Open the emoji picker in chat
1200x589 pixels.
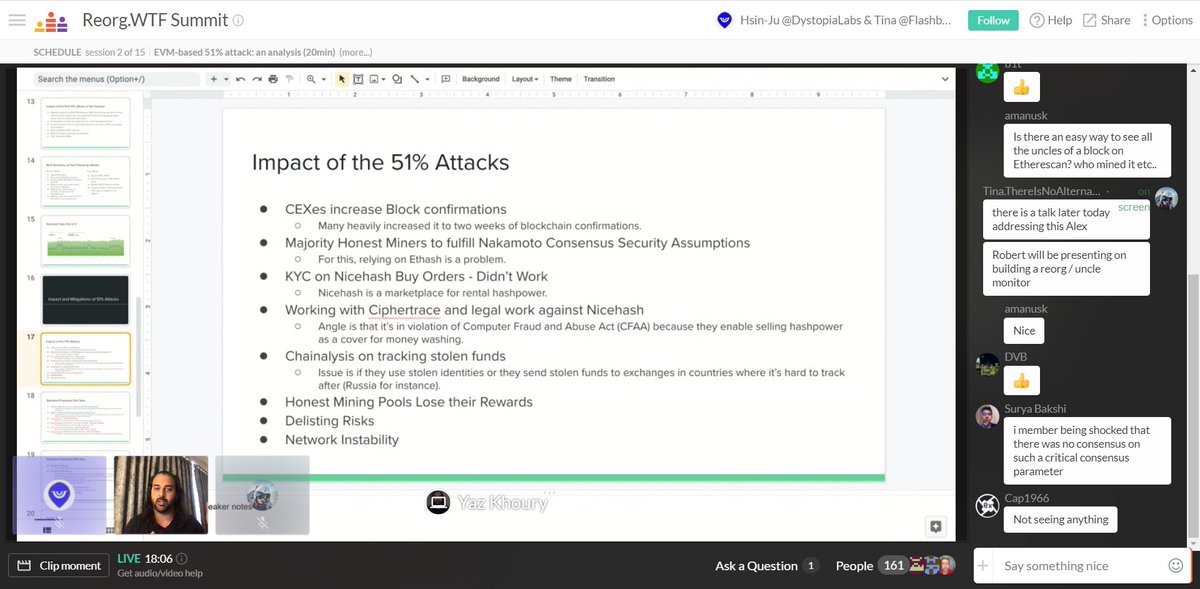coord(1176,566)
